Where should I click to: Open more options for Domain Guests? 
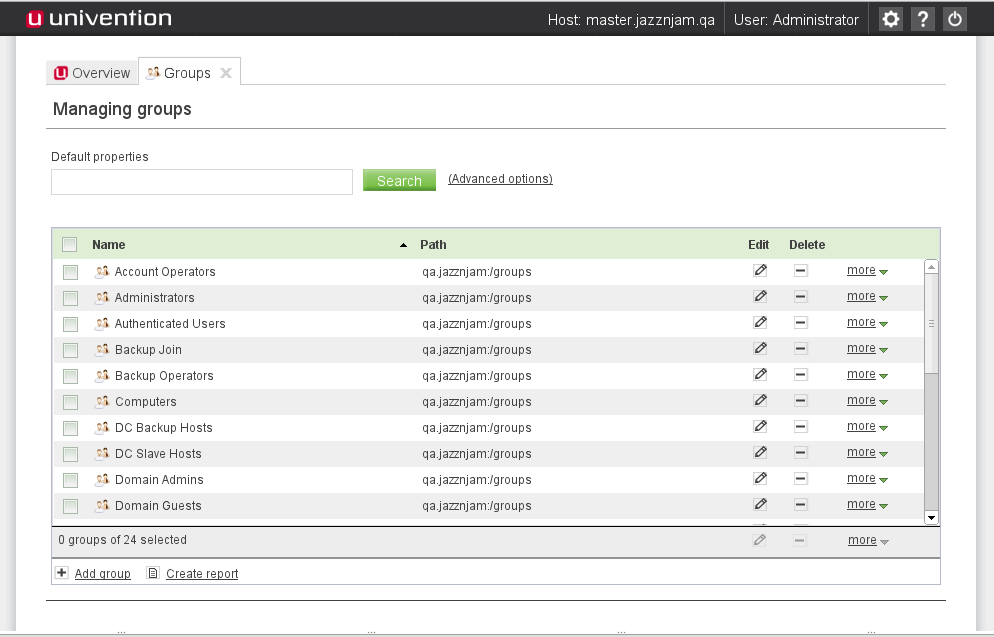[867, 505]
